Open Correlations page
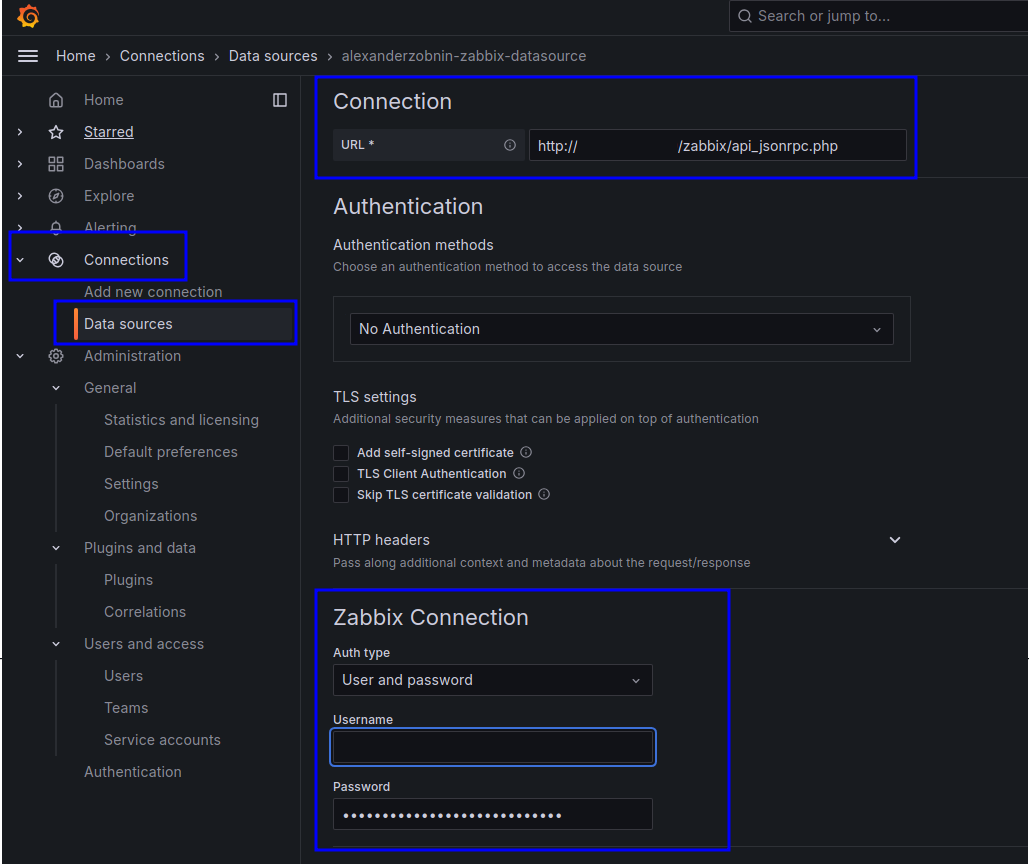1030x867 pixels. click(x=145, y=612)
